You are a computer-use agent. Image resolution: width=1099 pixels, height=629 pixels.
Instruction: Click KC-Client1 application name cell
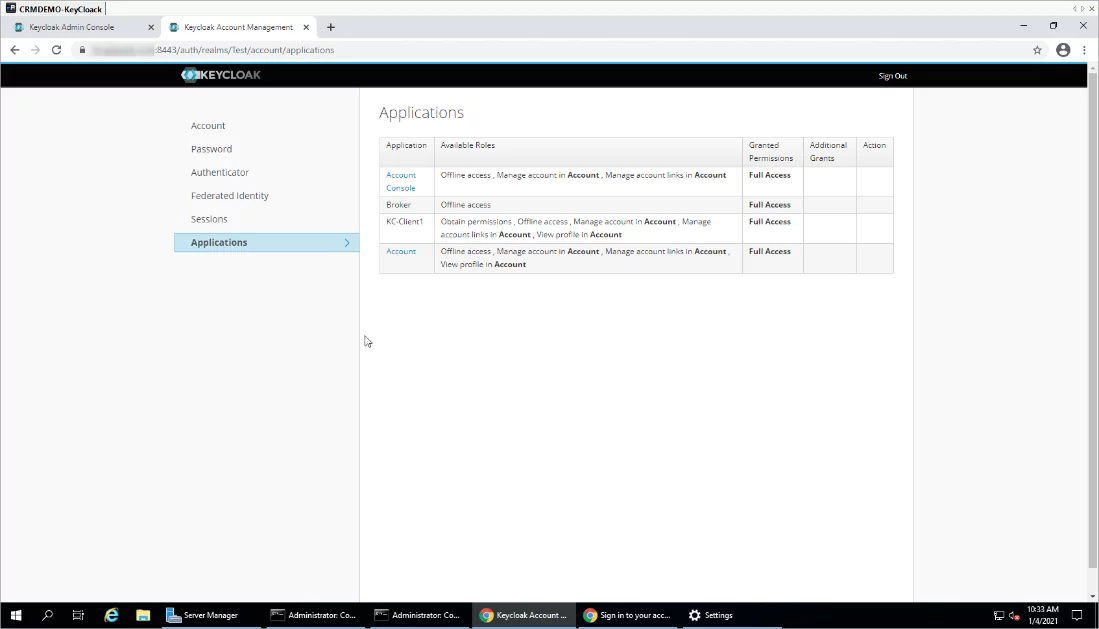pos(404,222)
